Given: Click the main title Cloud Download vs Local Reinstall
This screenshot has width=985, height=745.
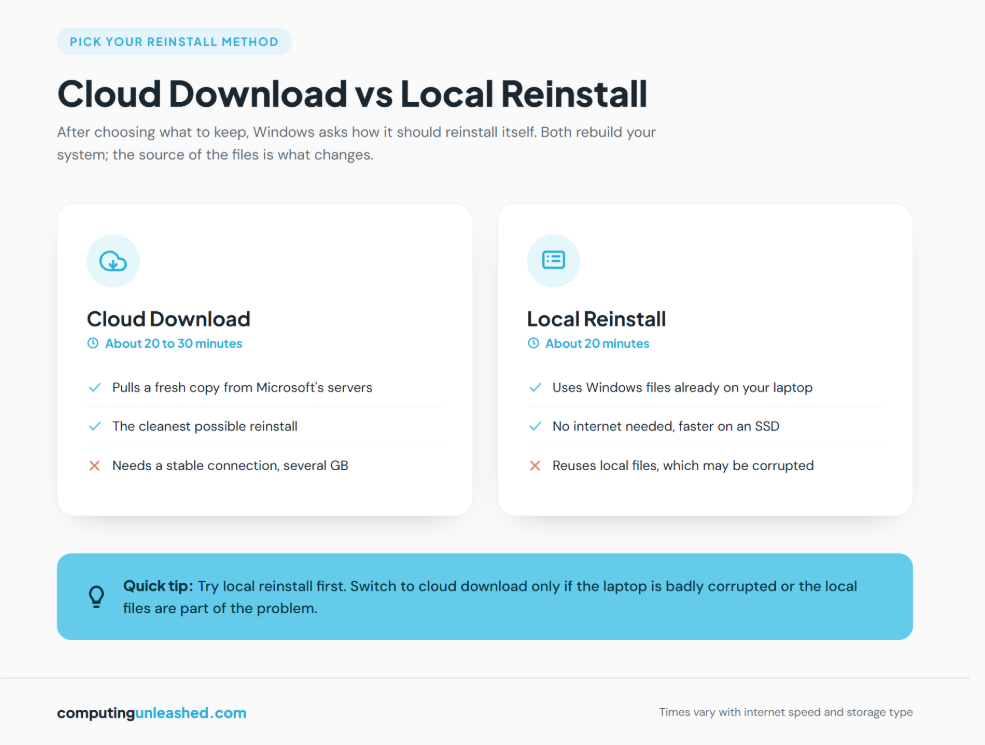Looking at the screenshot, I should pyautogui.click(x=352, y=94).
